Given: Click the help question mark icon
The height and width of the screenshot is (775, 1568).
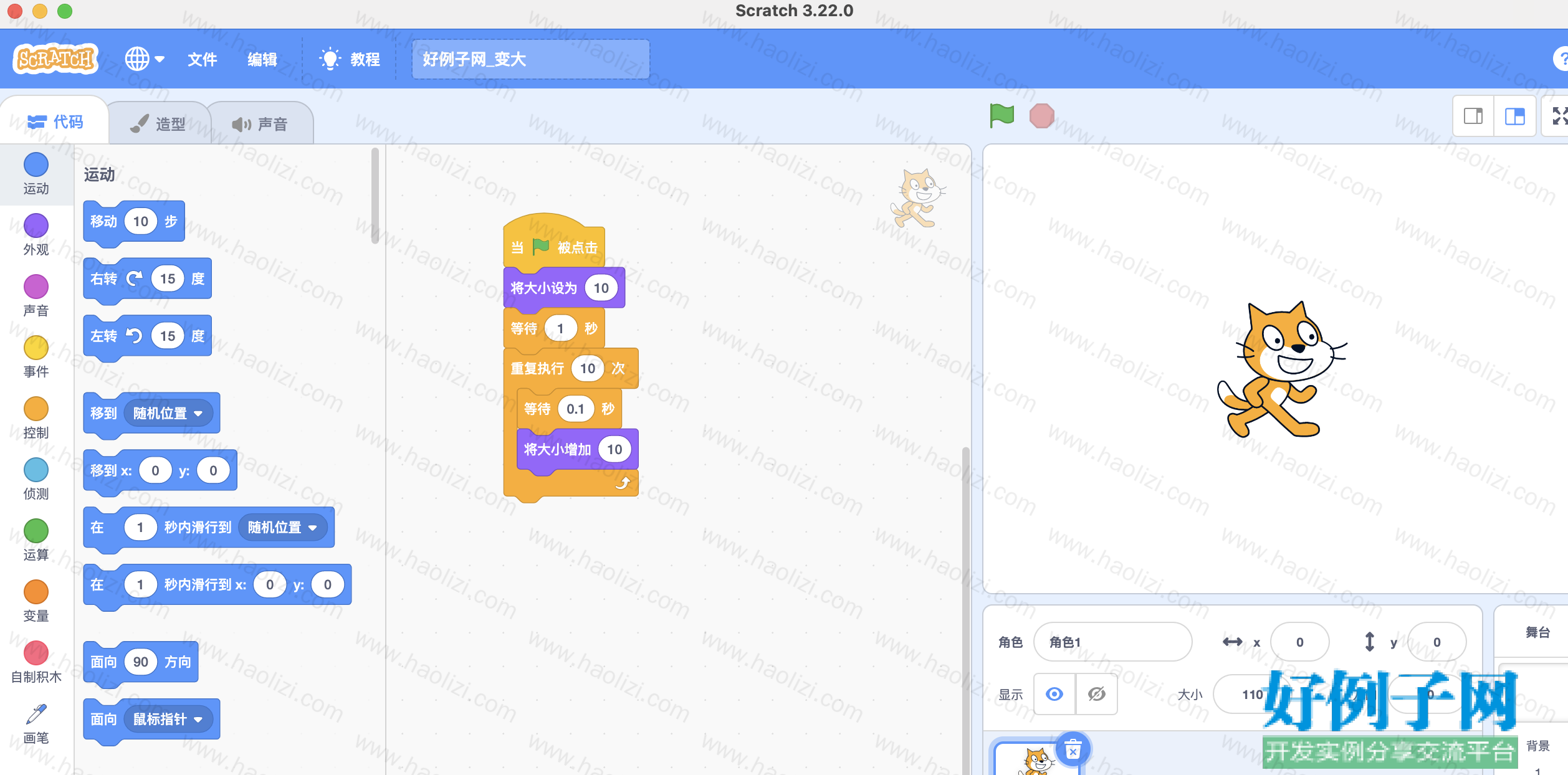Looking at the screenshot, I should click(x=1561, y=60).
